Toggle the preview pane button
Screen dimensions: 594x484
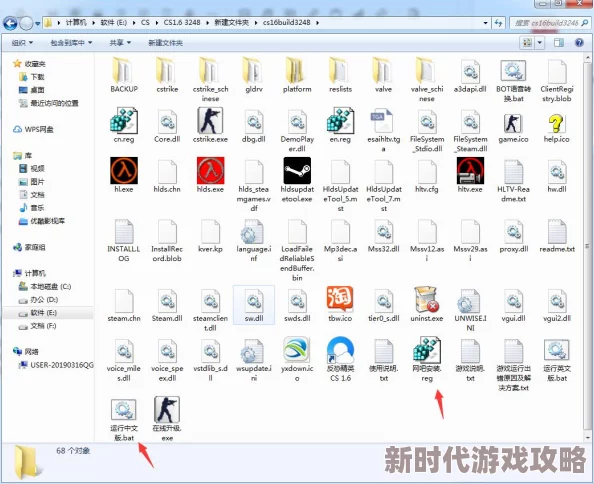559,42
